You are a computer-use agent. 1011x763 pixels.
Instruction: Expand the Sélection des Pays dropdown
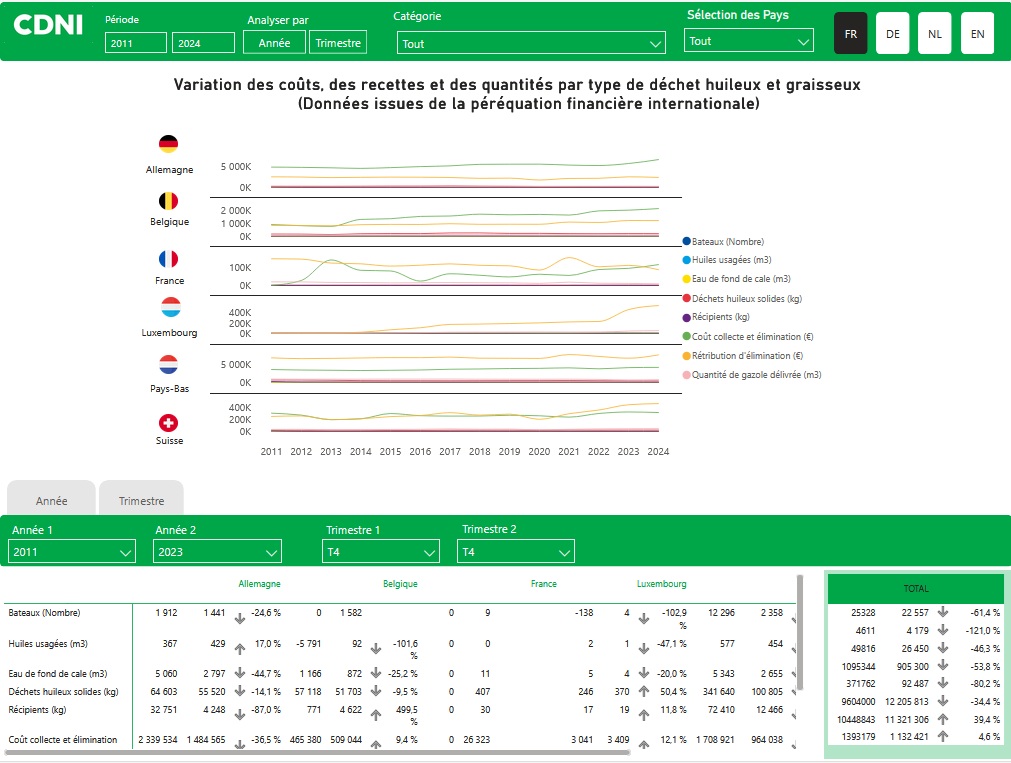pos(749,41)
